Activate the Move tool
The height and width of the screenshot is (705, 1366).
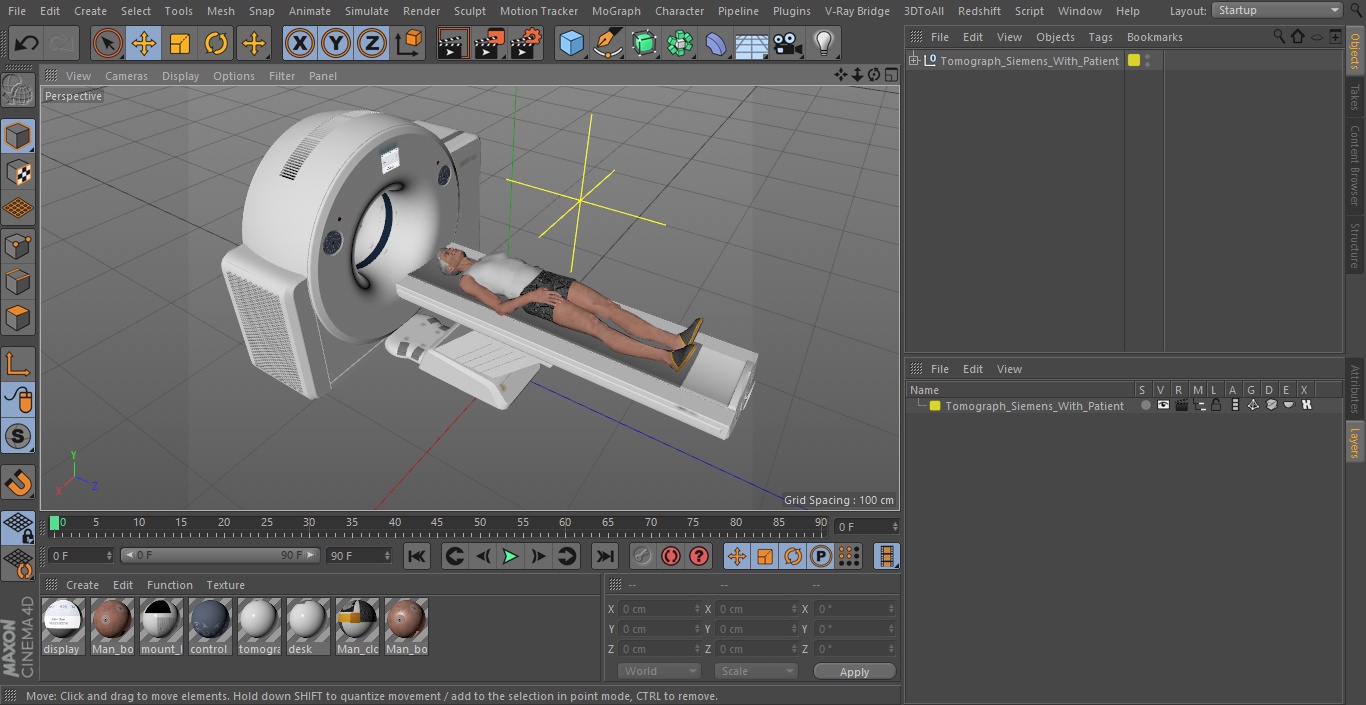(x=144, y=43)
